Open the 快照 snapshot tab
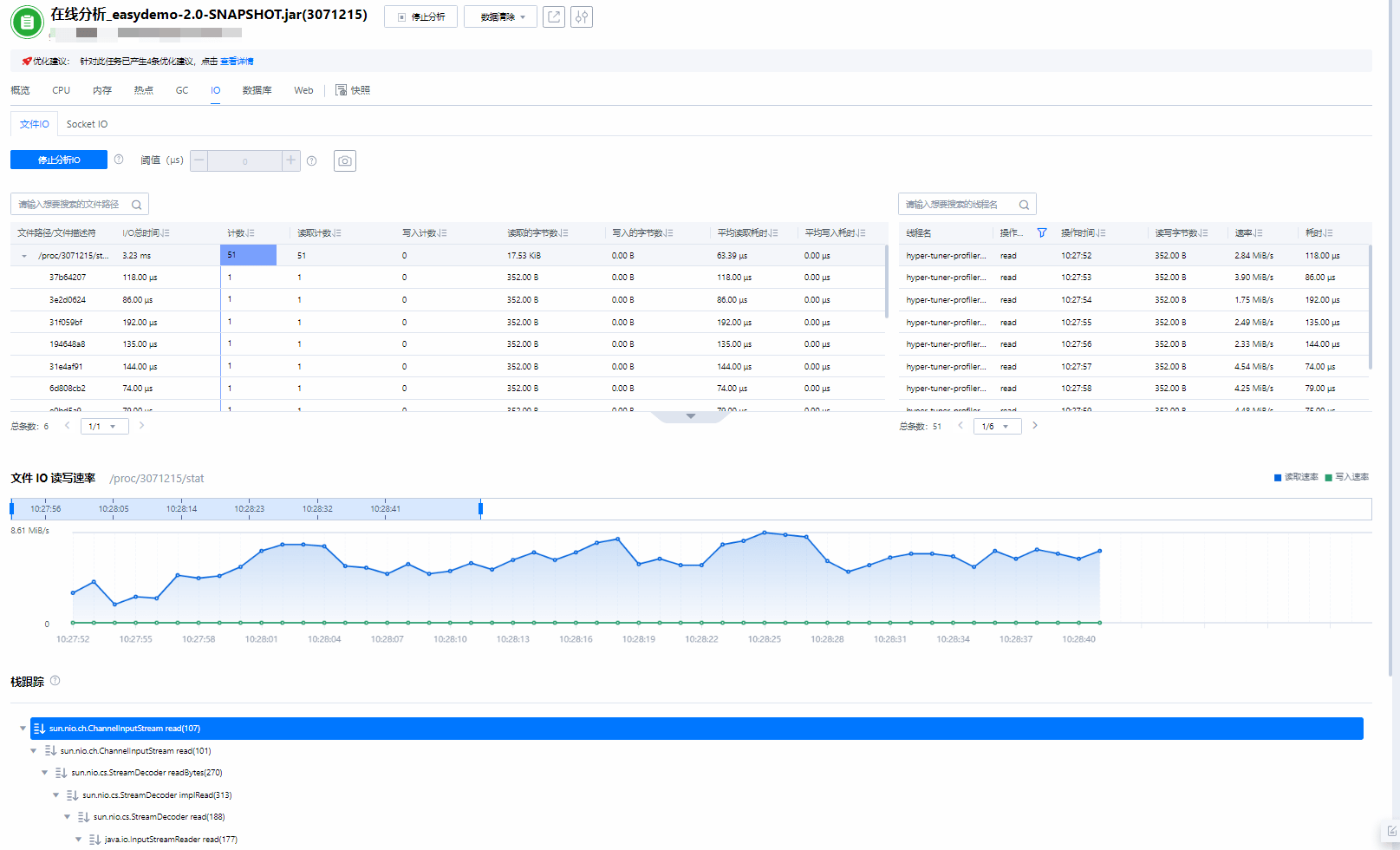Viewport: 1400px width, 850px height. tap(353, 90)
